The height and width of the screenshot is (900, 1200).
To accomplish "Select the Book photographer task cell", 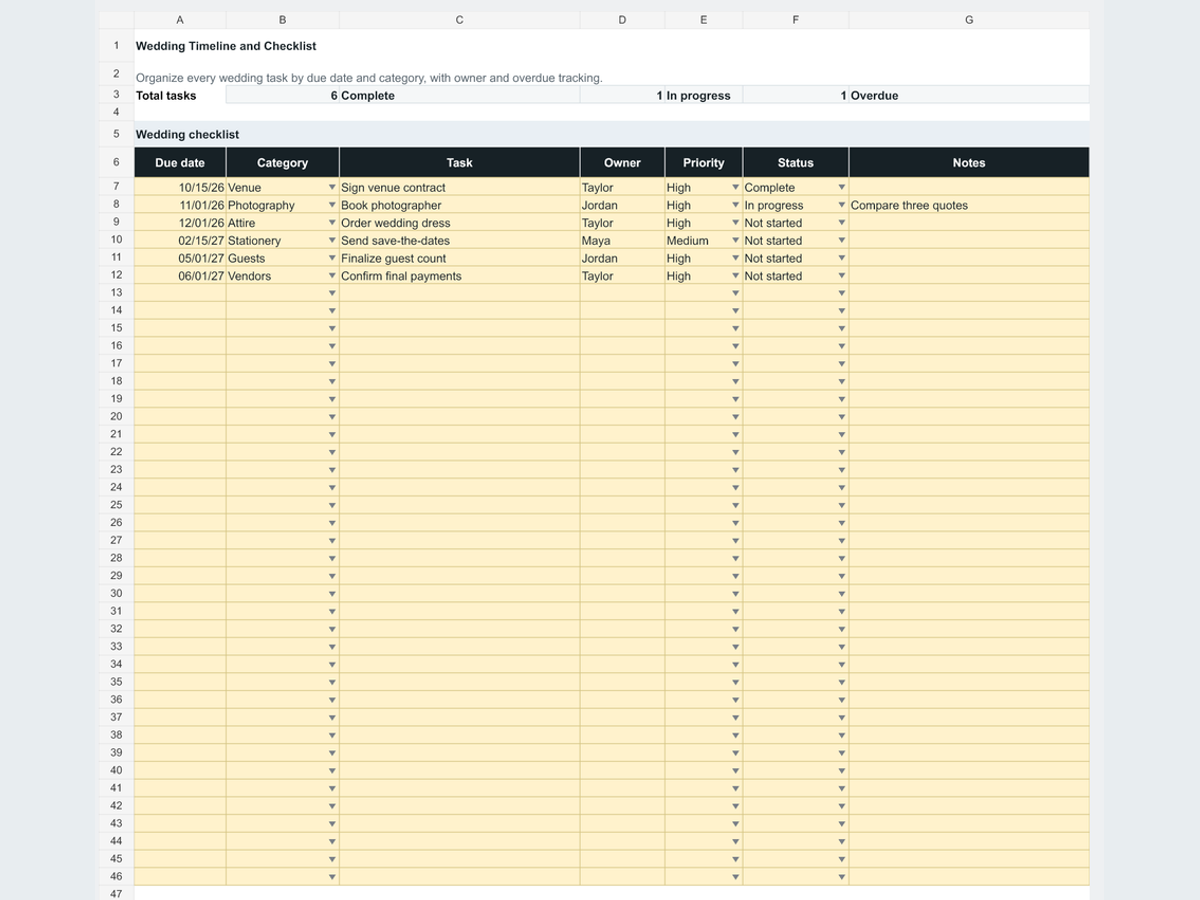I will coord(459,206).
